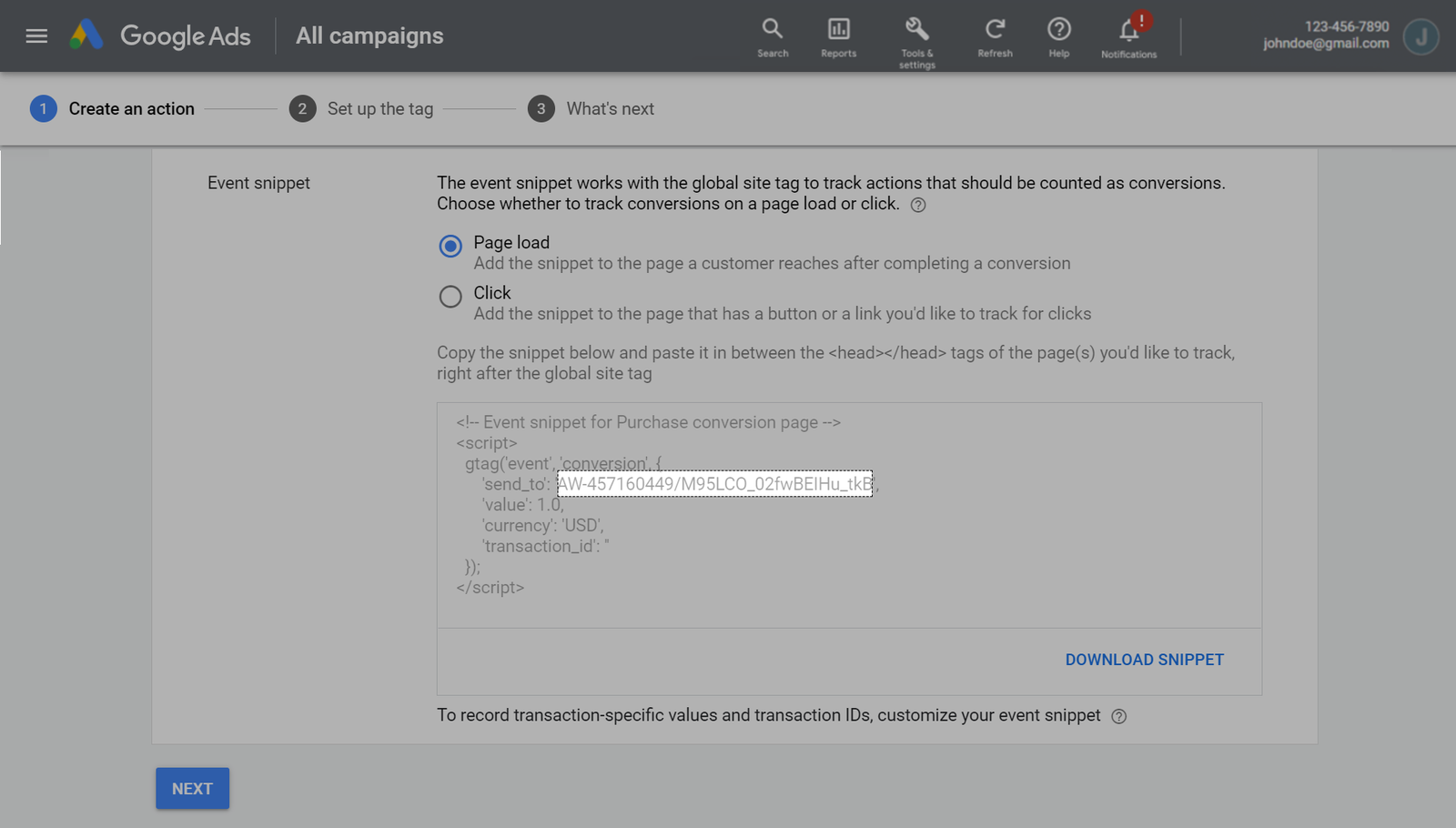The image size is (1456, 828).
Task: Select the Click radio option
Action: click(x=450, y=297)
